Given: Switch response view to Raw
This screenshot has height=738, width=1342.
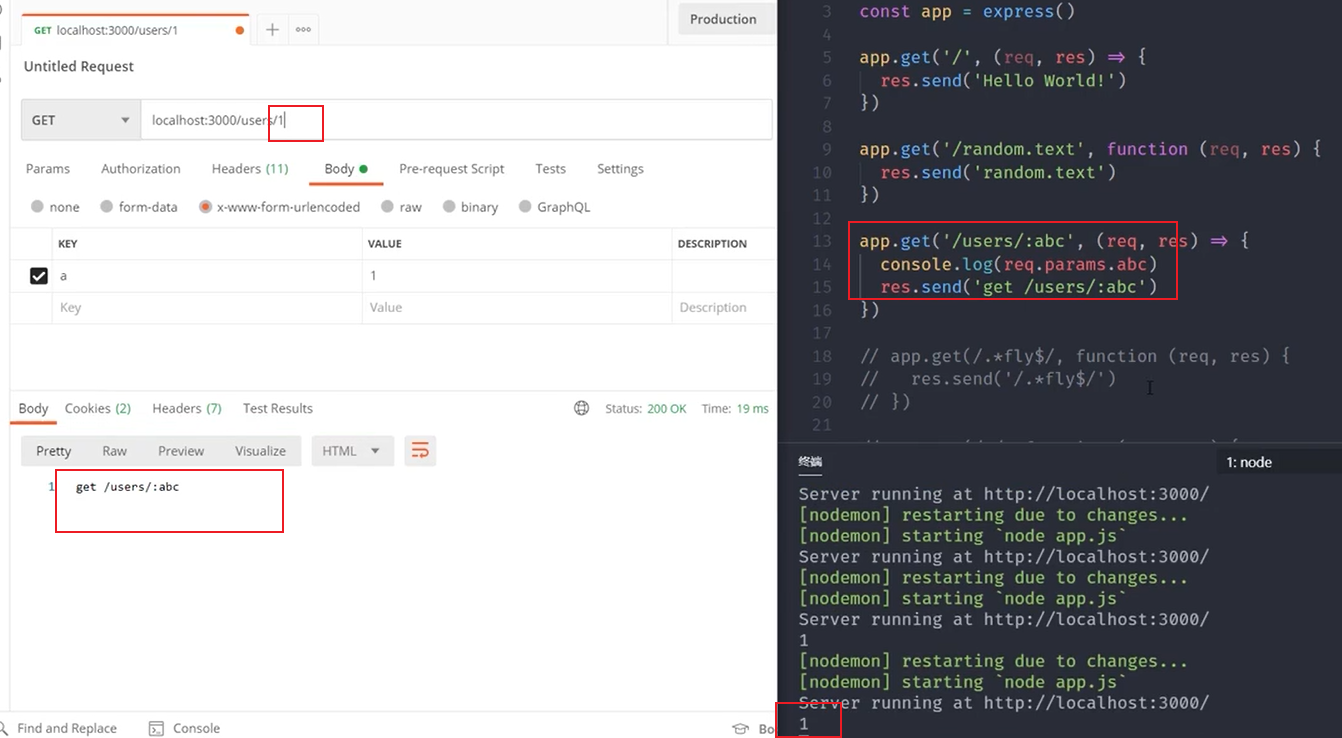Looking at the screenshot, I should click(x=115, y=451).
